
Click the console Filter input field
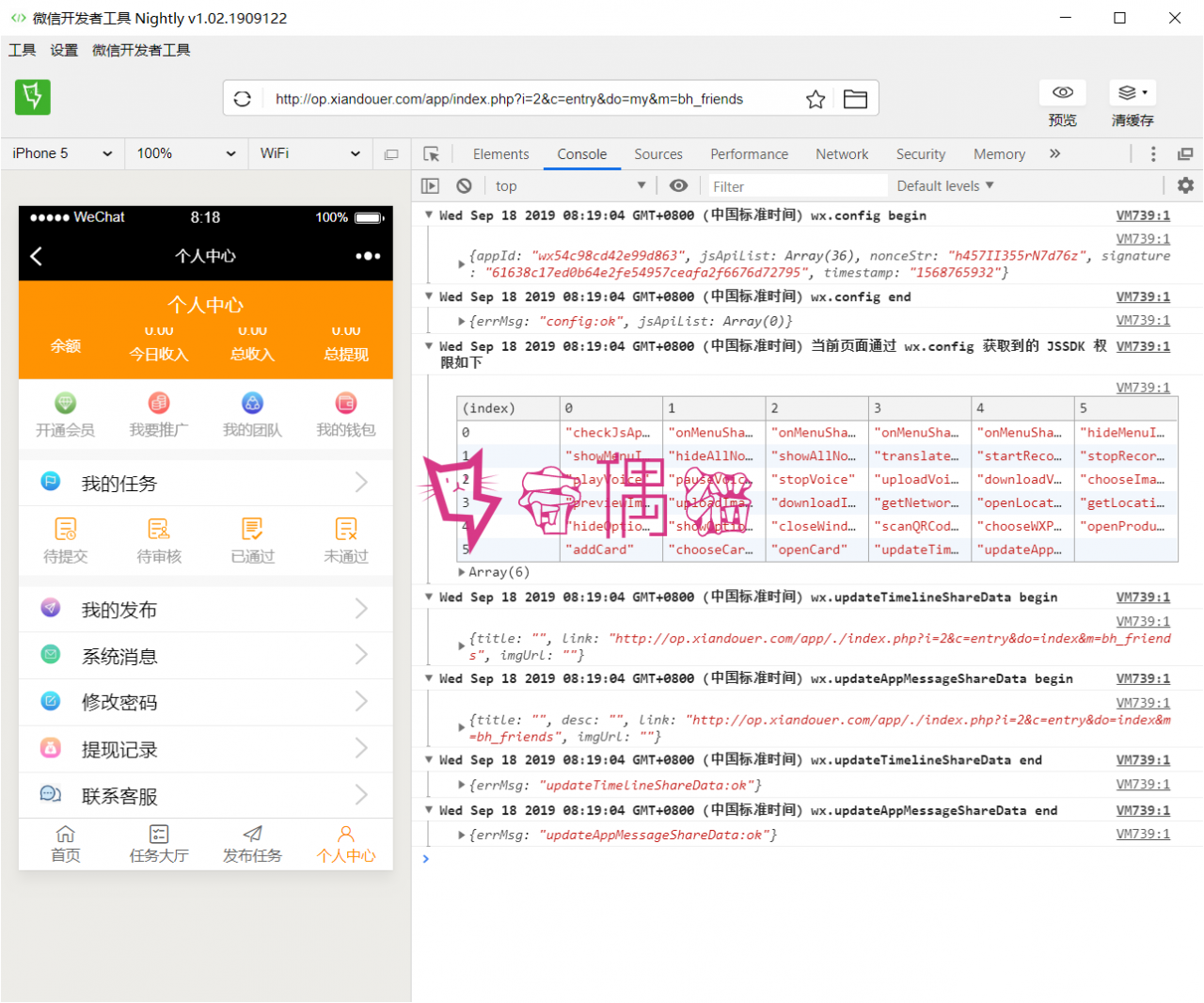[796, 186]
